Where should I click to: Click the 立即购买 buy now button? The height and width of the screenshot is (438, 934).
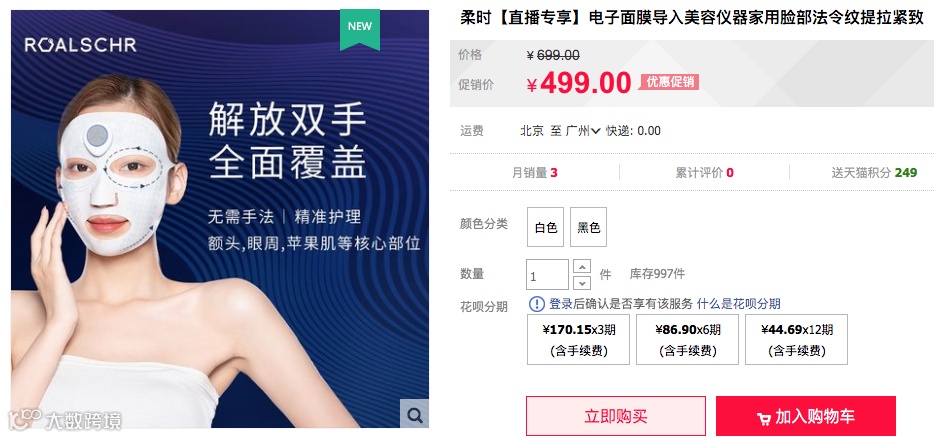click(616, 416)
